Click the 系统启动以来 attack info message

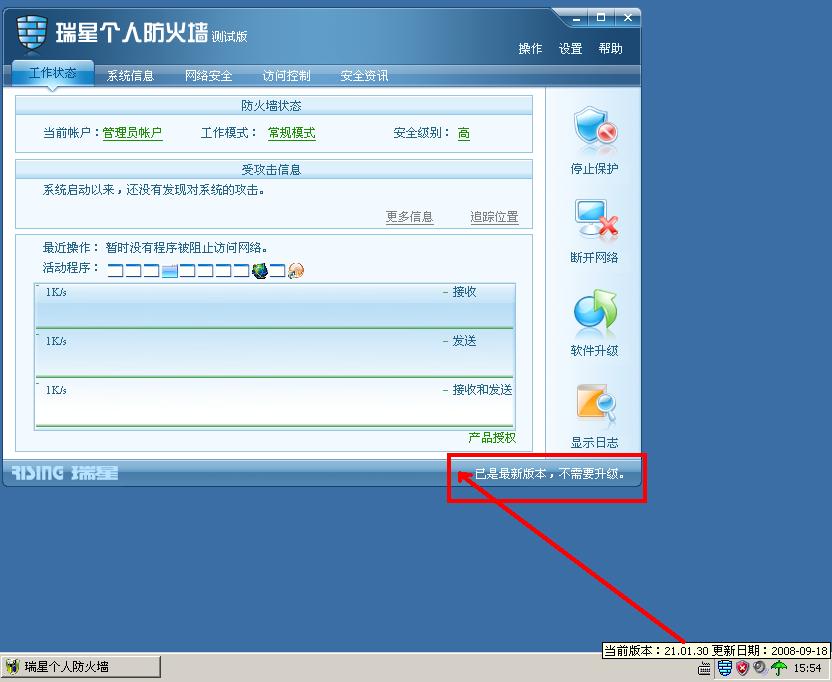[x=154, y=190]
